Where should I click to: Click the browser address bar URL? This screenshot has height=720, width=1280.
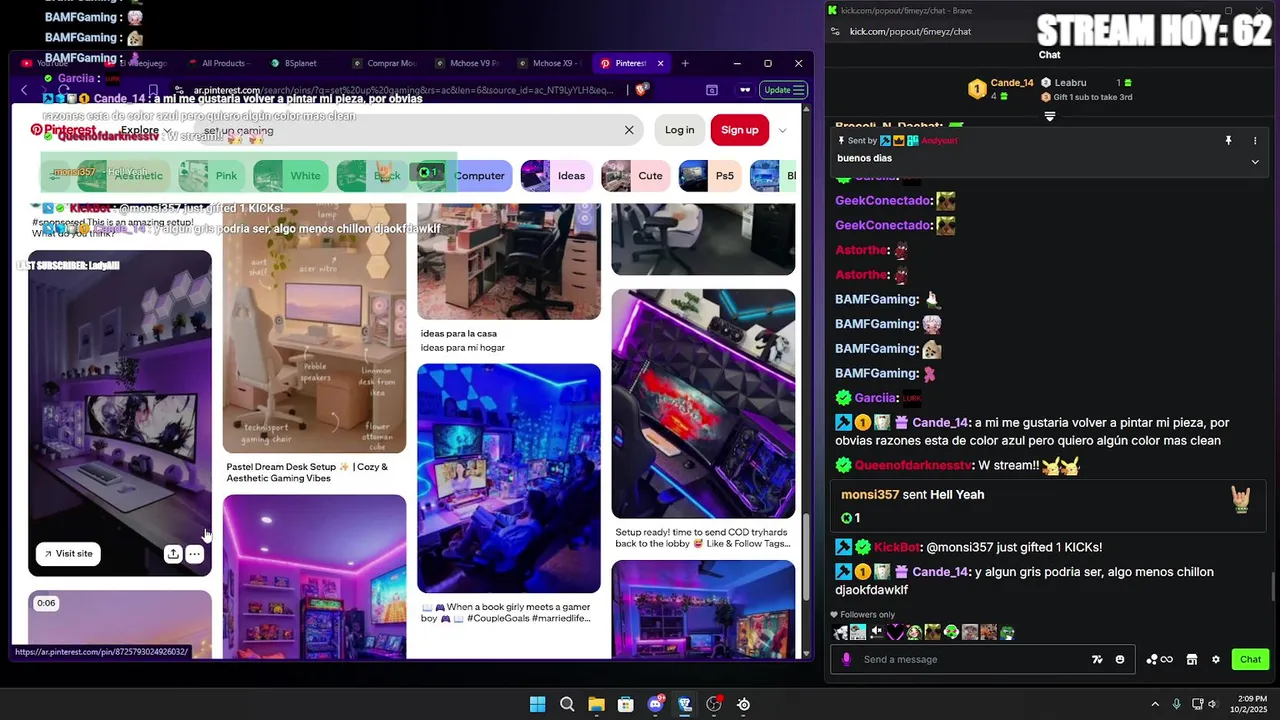(403, 90)
